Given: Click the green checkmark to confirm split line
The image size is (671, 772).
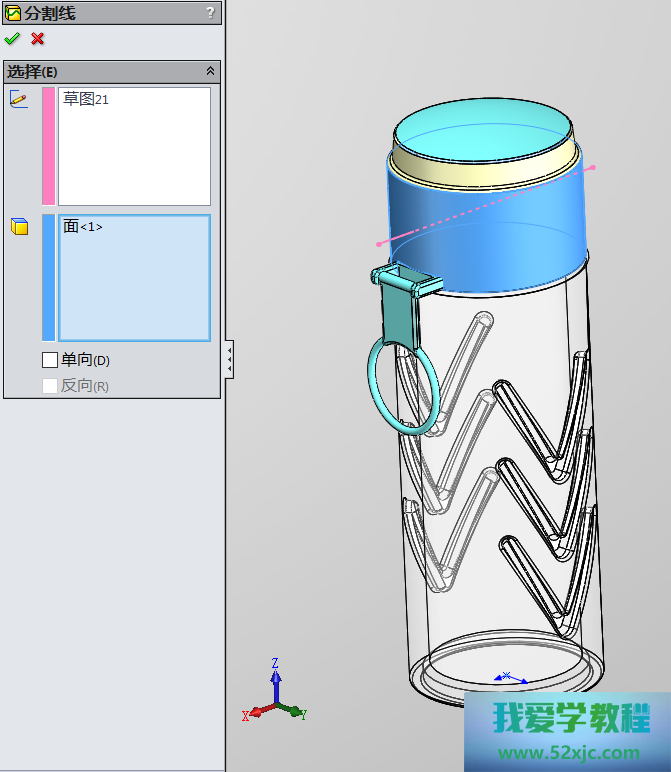Looking at the screenshot, I should pos(12,39).
